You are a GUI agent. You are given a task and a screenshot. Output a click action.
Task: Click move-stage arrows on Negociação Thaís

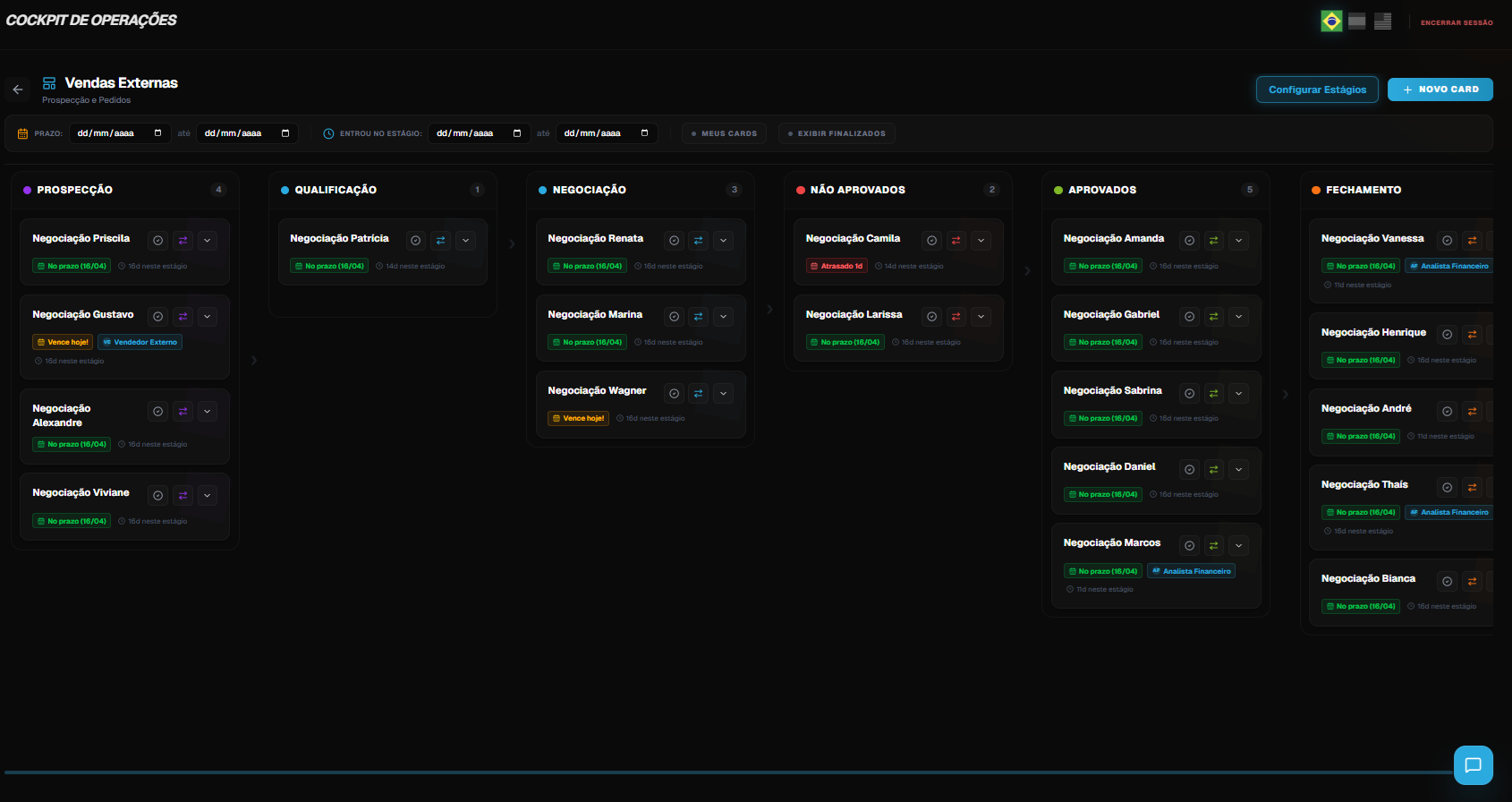(1472, 487)
